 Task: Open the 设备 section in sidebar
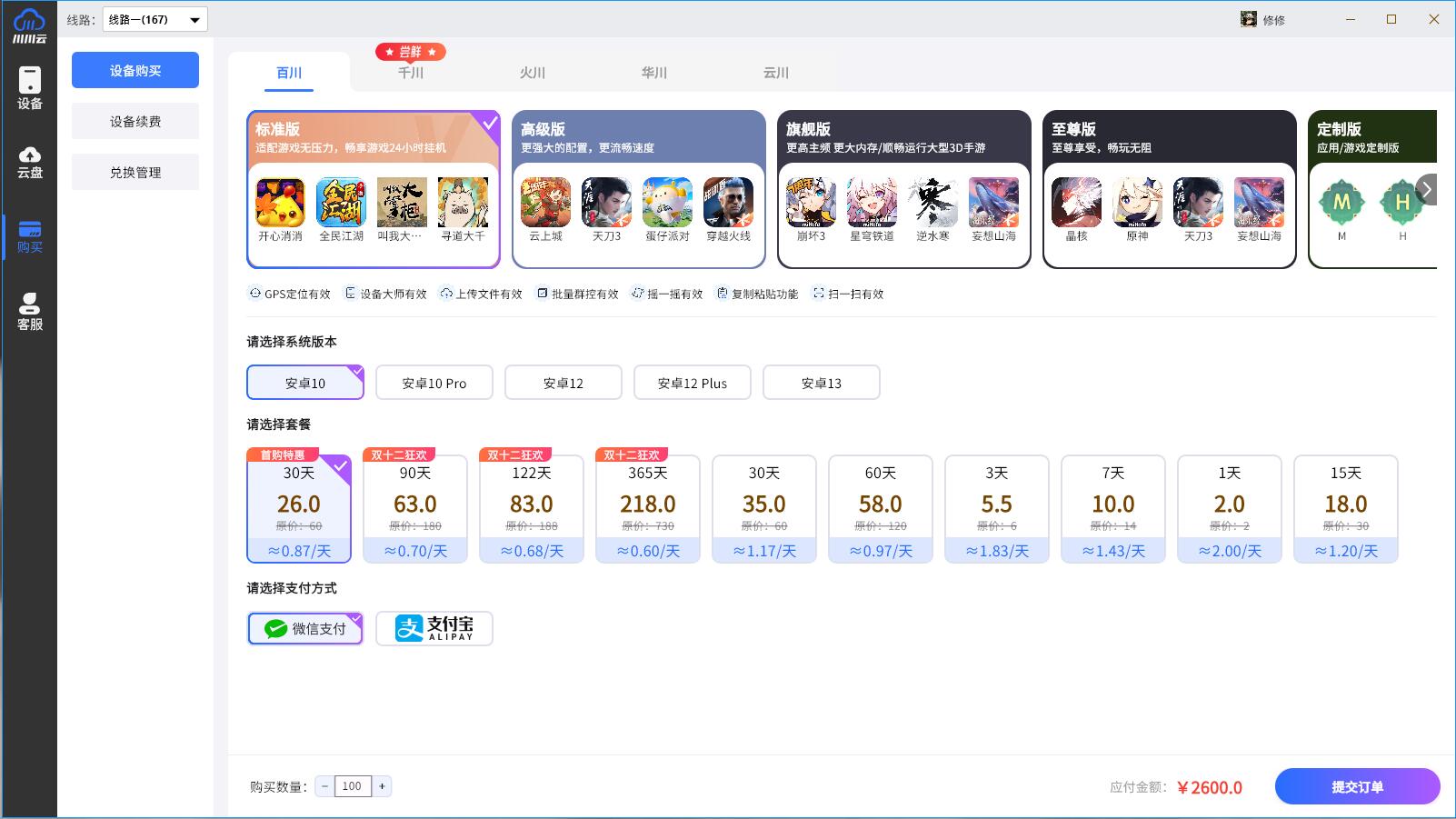[29, 88]
